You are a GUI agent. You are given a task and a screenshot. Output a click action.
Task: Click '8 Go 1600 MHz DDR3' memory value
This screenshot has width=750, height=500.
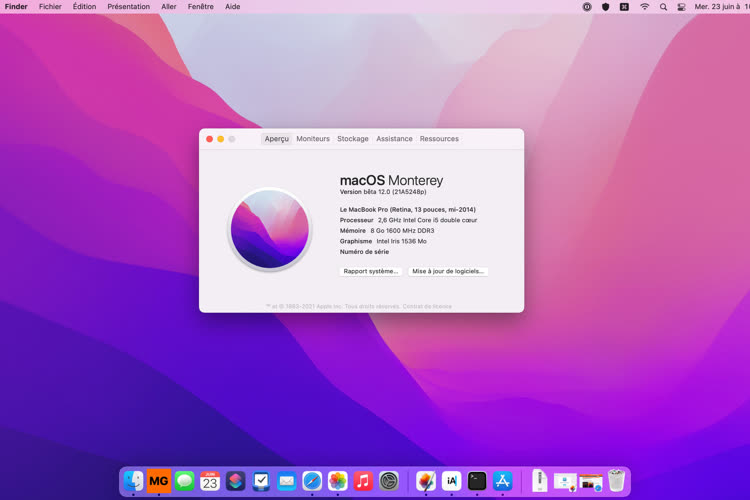(x=402, y=231)
